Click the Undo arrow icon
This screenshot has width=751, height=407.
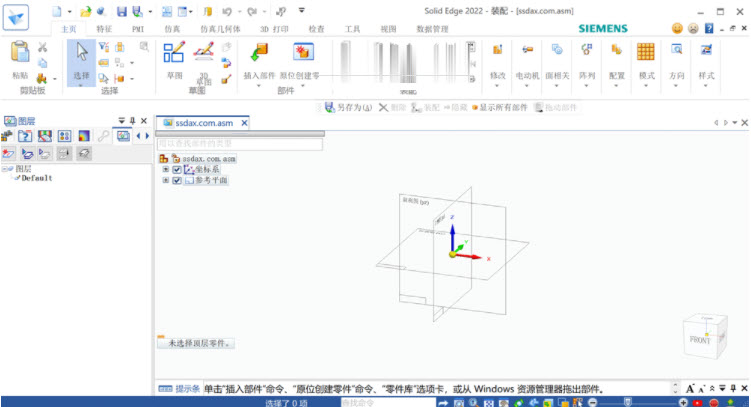click(227, 11)
